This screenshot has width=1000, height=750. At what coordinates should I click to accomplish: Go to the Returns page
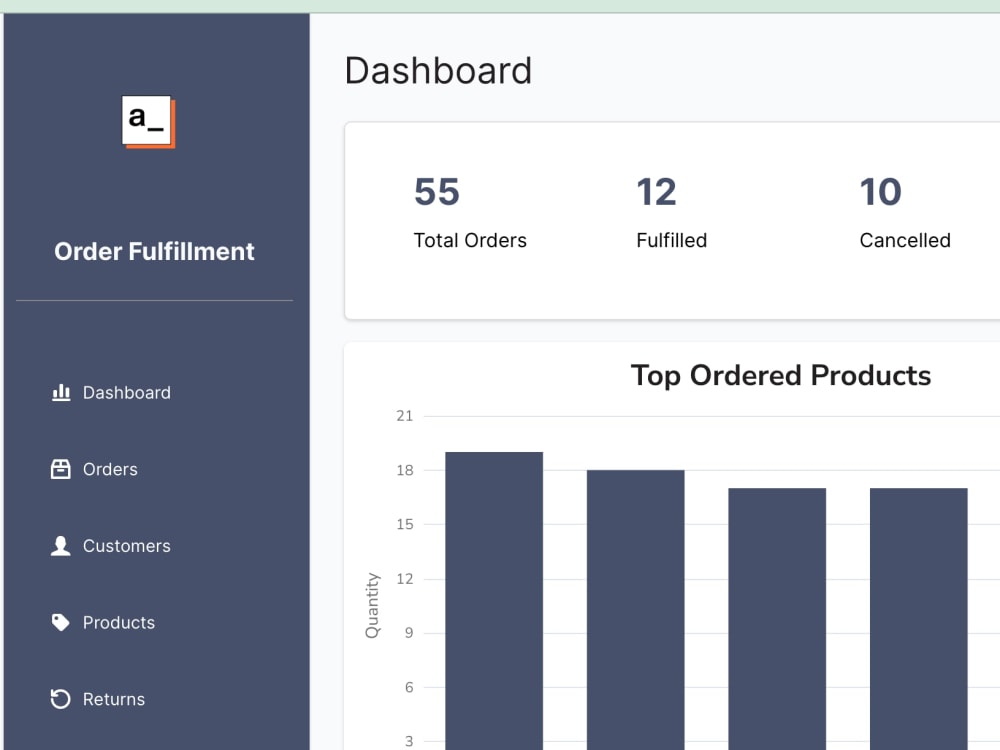[x=114, y=699]
